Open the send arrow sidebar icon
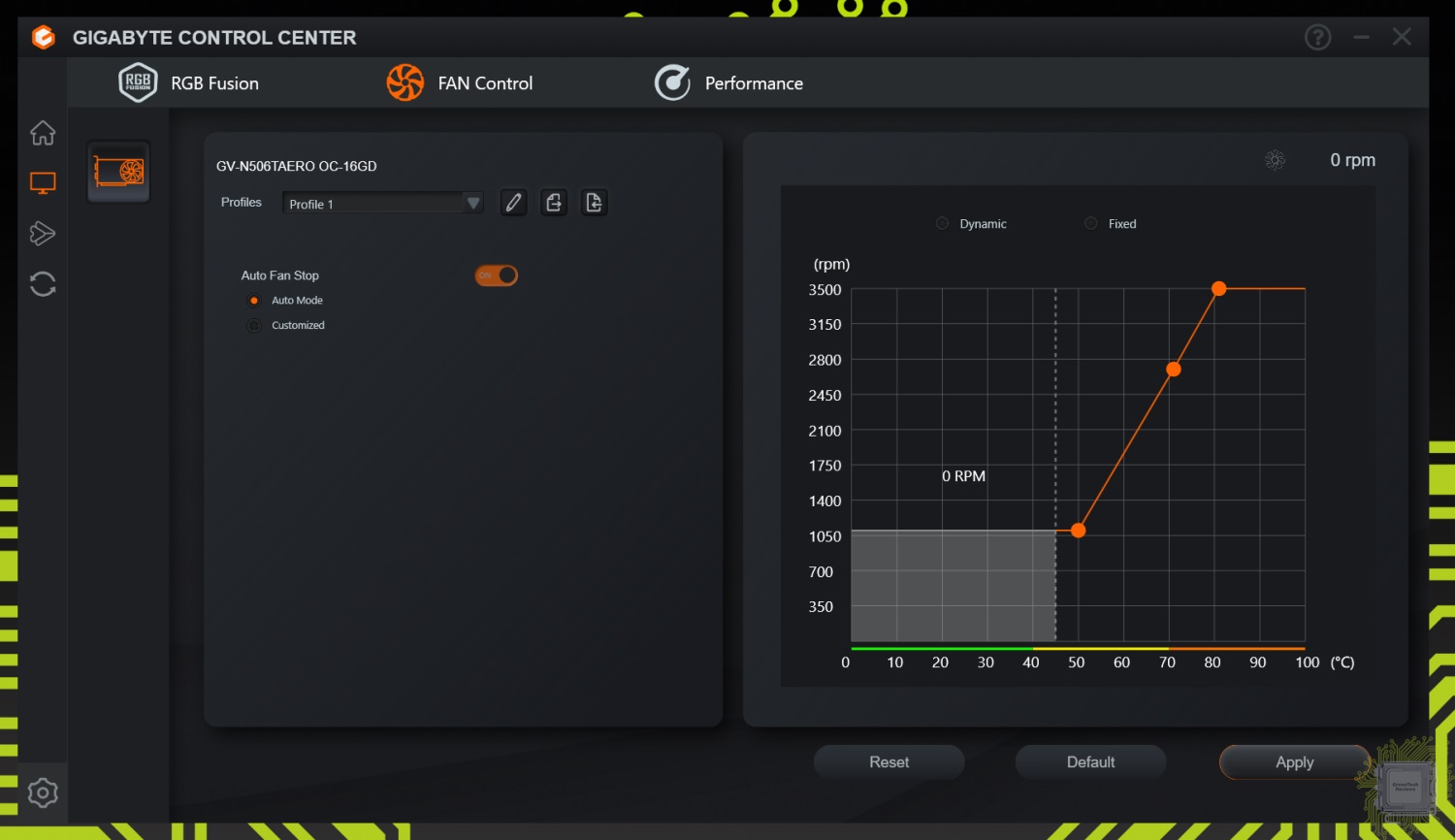The image size is (1455, 840). coord(43,233)
